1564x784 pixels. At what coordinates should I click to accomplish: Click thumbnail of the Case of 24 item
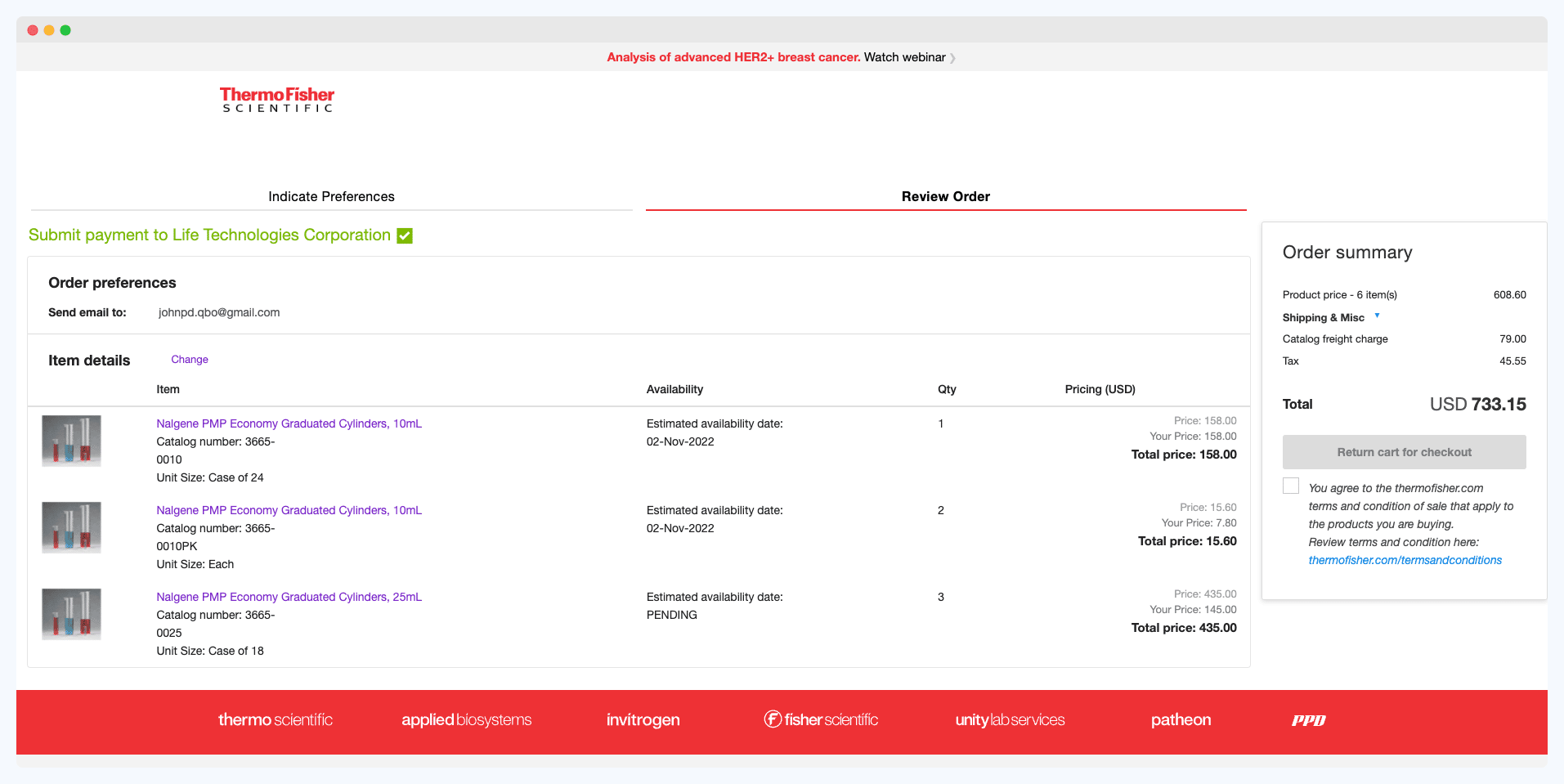click(71, 441)
